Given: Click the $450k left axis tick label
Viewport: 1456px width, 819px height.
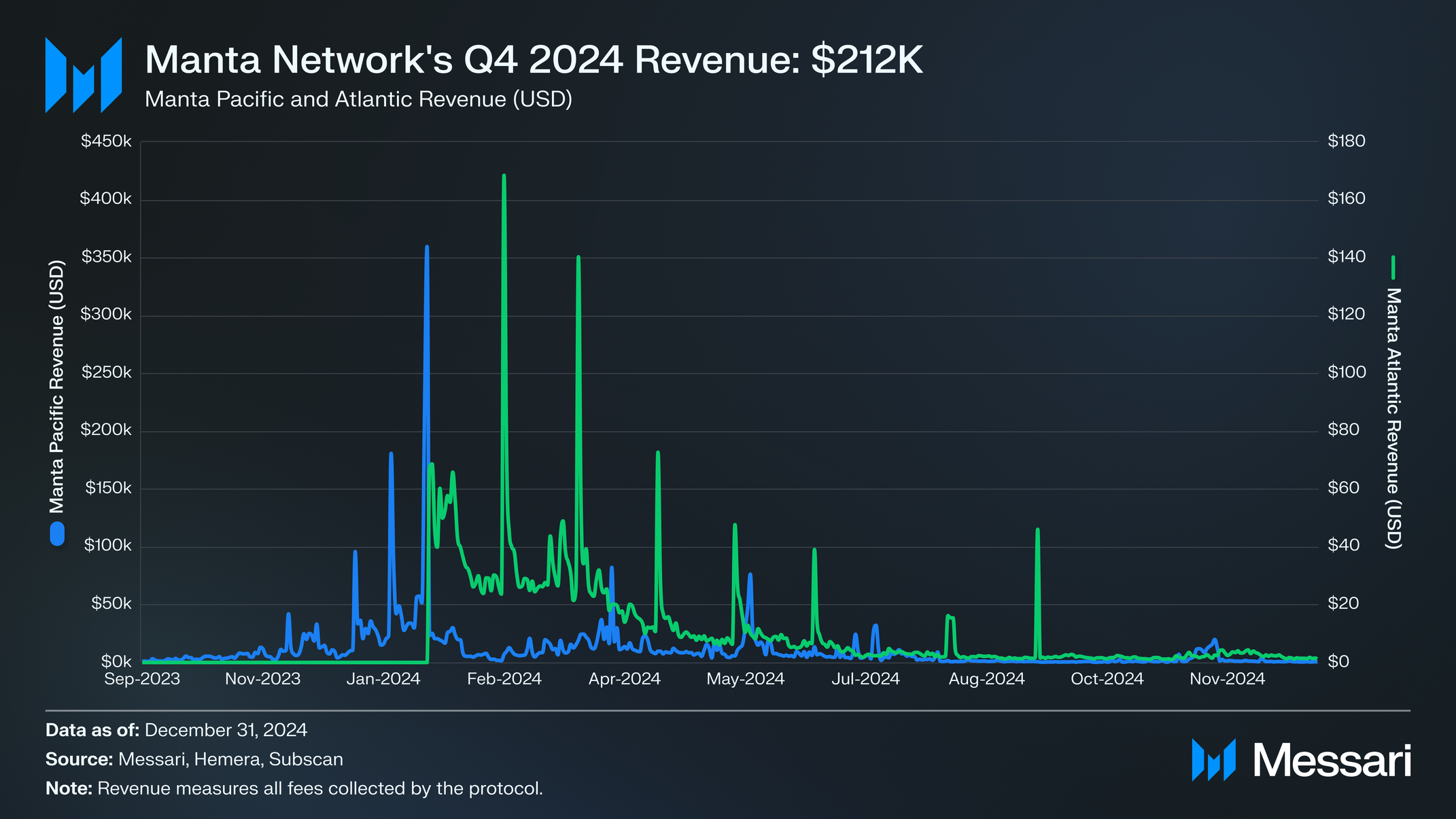Looking at the screenshot, I should (106, 141).
